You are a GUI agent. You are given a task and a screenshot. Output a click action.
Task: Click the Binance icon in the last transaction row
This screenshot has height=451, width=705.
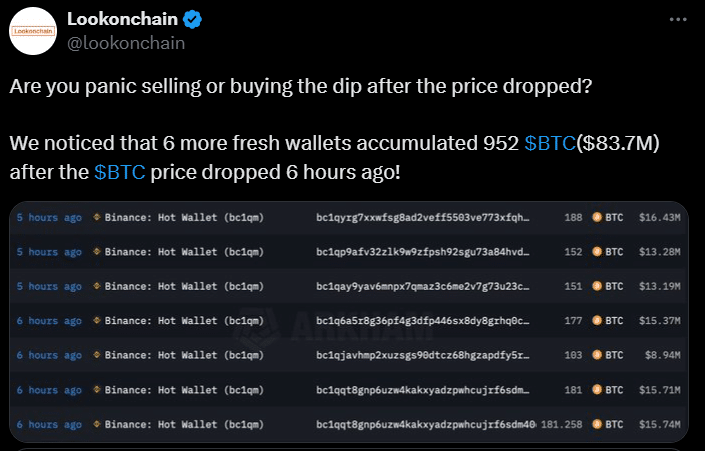[x=96, y=424]
